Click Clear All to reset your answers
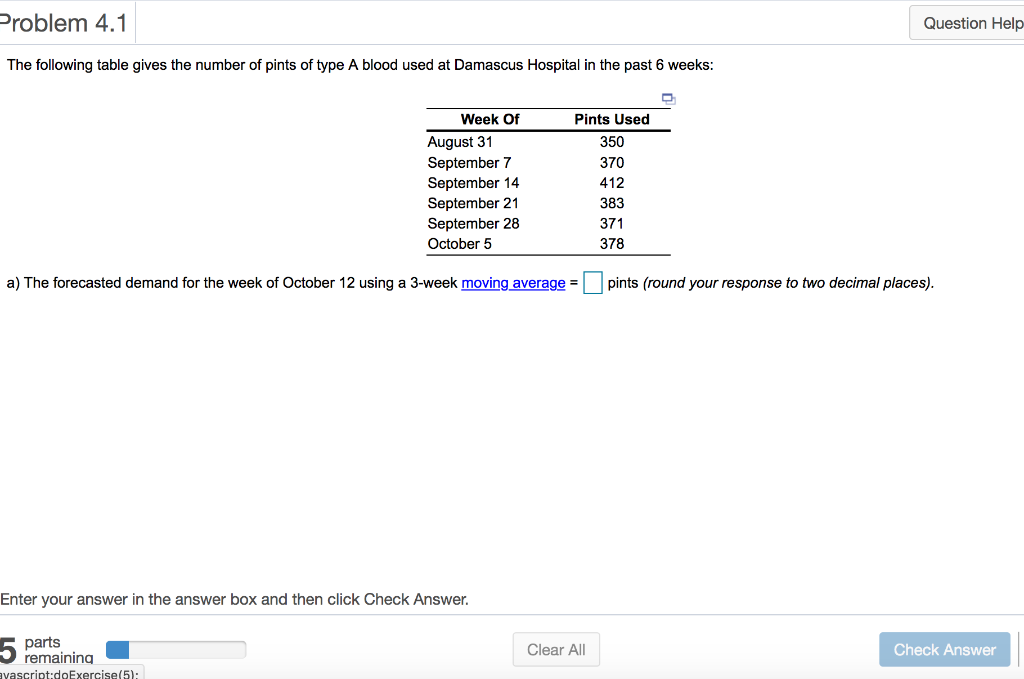Viewport: 1024px width, 679px height. pyautogui.click(x=556, y=649)
